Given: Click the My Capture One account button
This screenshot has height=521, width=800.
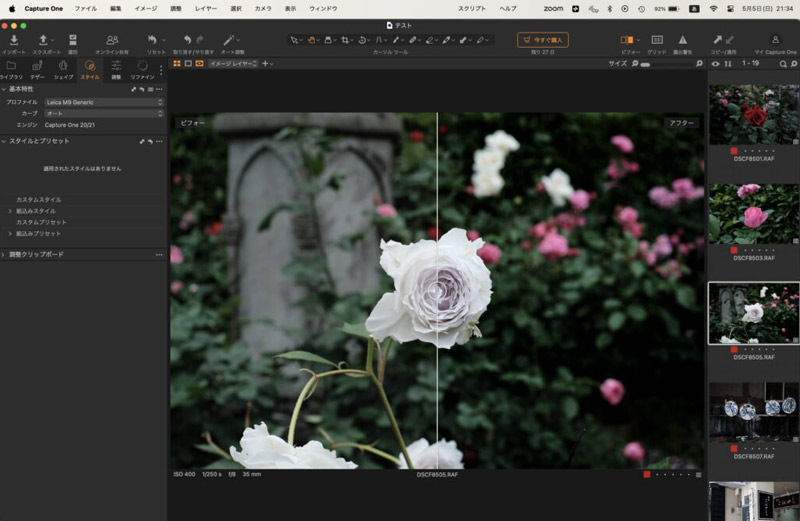Looking at the screenshot, I should pyautogui.click(x=775, y=40).
